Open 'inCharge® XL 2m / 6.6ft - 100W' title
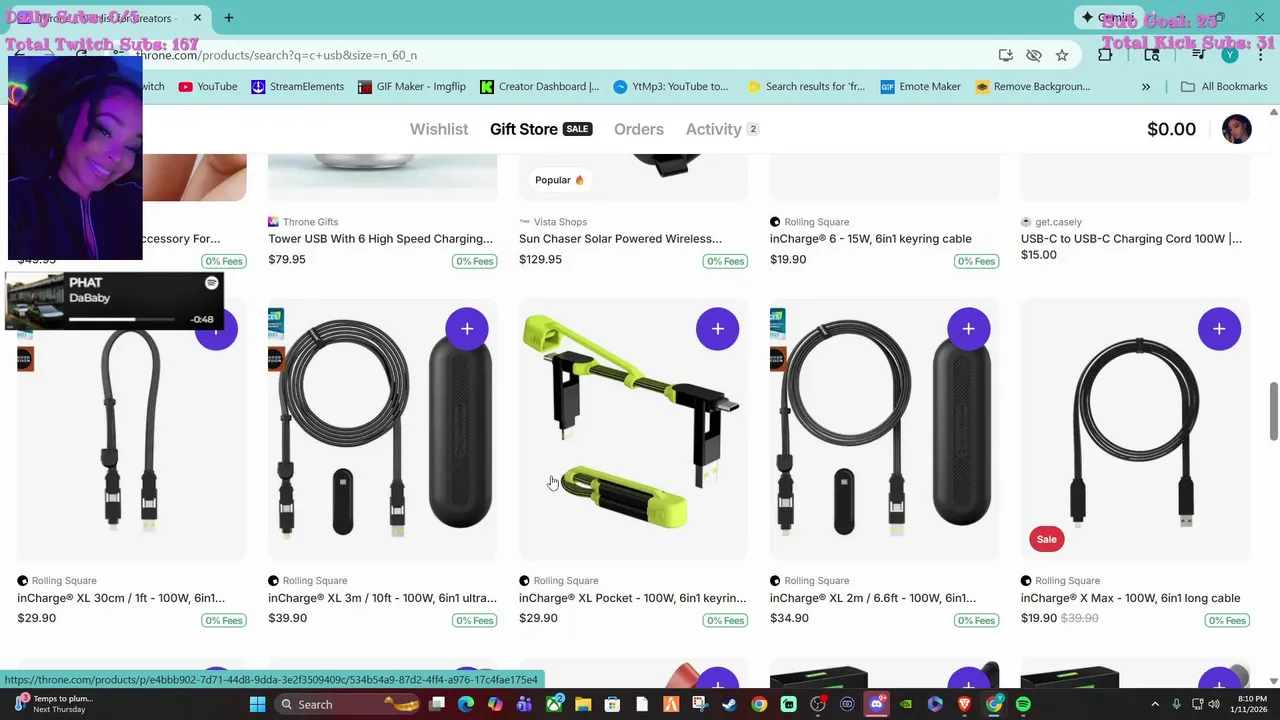This screenshot has width=1280, height=720. (873, 598)
